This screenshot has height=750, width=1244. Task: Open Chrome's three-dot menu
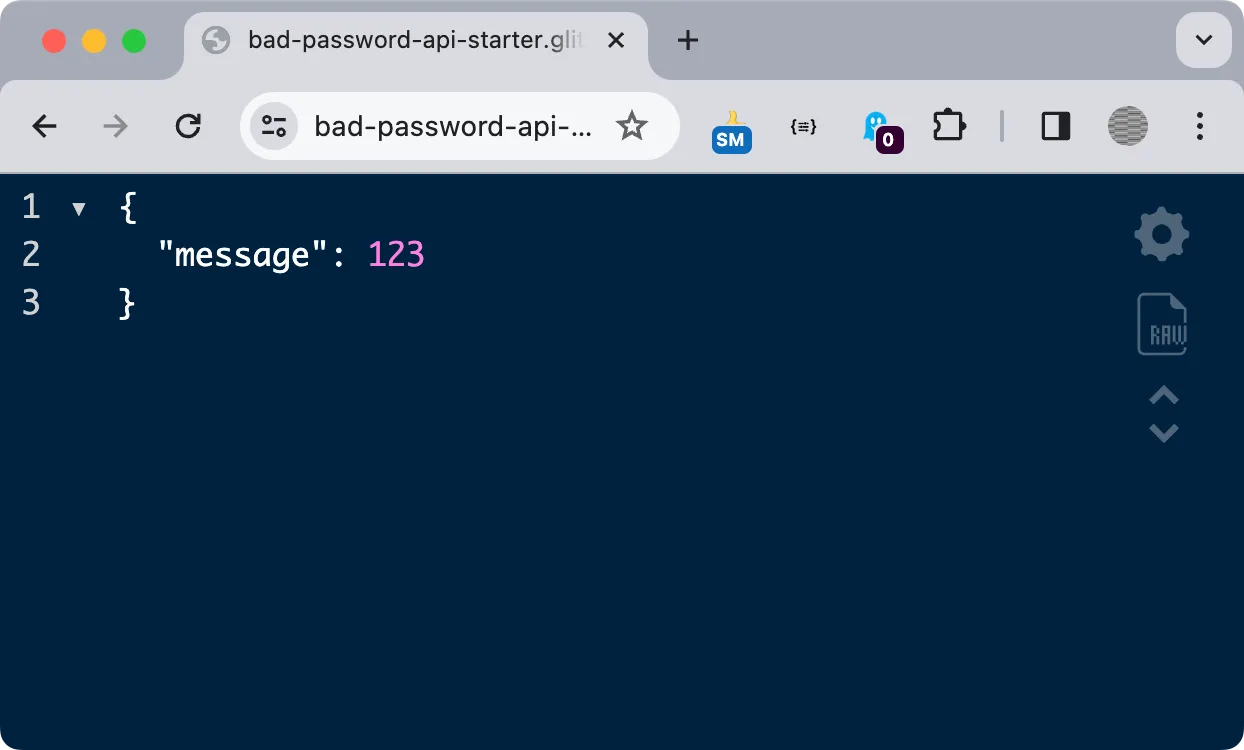(1199, 126)
